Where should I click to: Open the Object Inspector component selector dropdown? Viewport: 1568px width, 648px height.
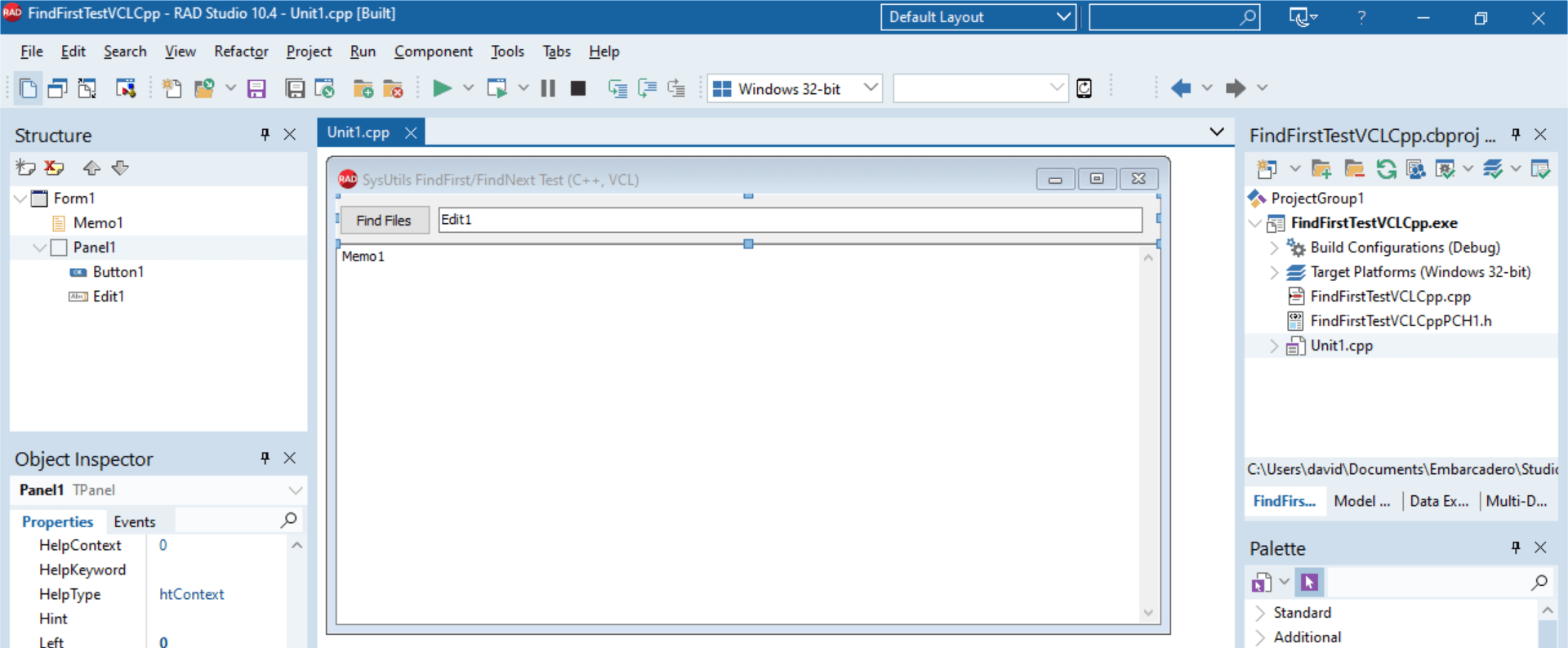[296, 490]
